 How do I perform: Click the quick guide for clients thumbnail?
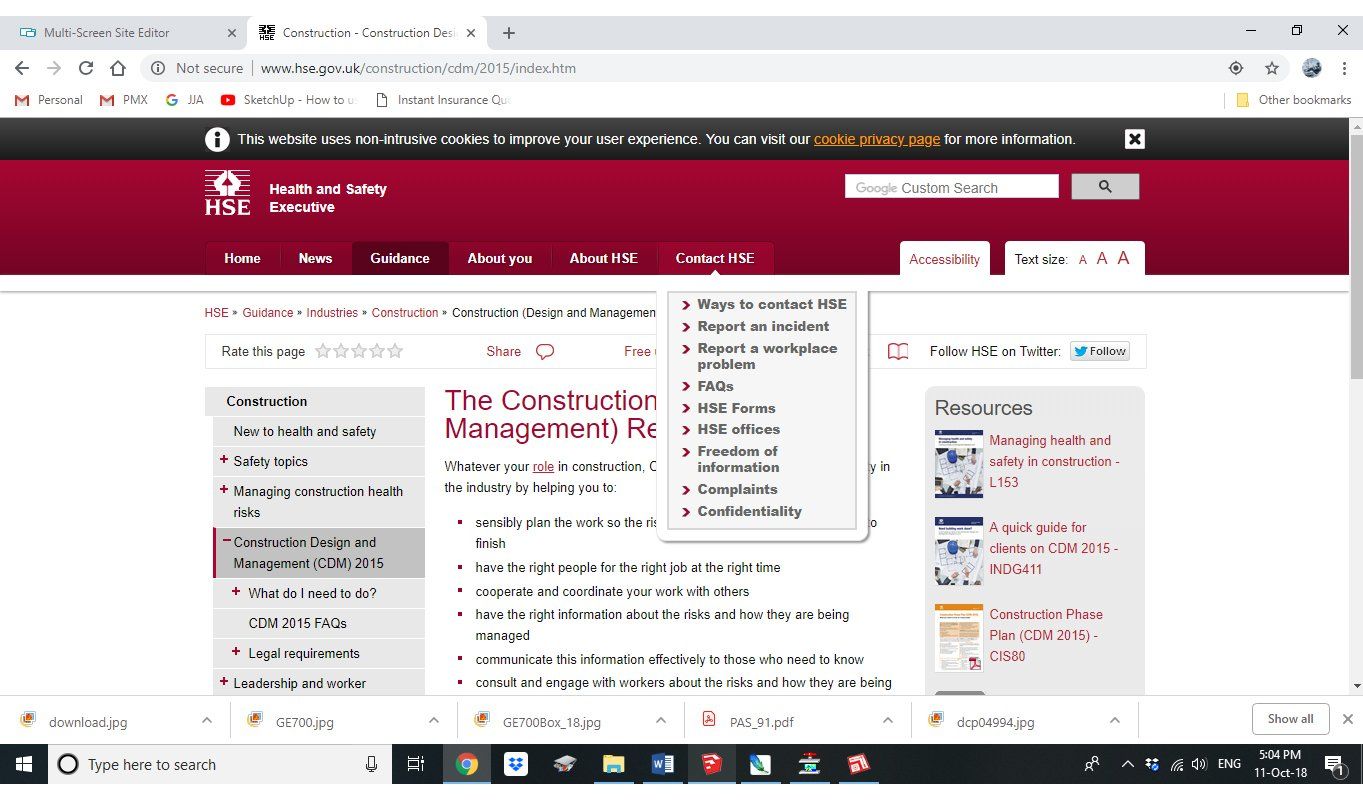point(959,551)
